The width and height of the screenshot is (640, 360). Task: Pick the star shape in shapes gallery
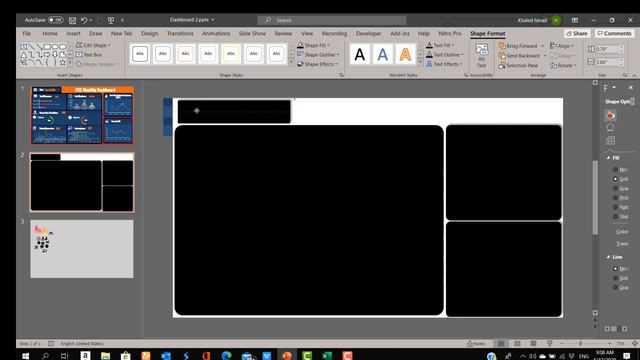coord(63,62)
